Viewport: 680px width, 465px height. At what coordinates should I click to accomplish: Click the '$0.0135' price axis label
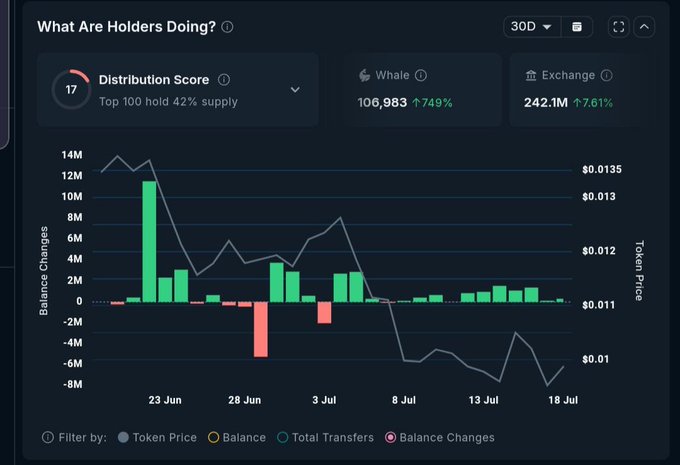[x=602, y=170]
